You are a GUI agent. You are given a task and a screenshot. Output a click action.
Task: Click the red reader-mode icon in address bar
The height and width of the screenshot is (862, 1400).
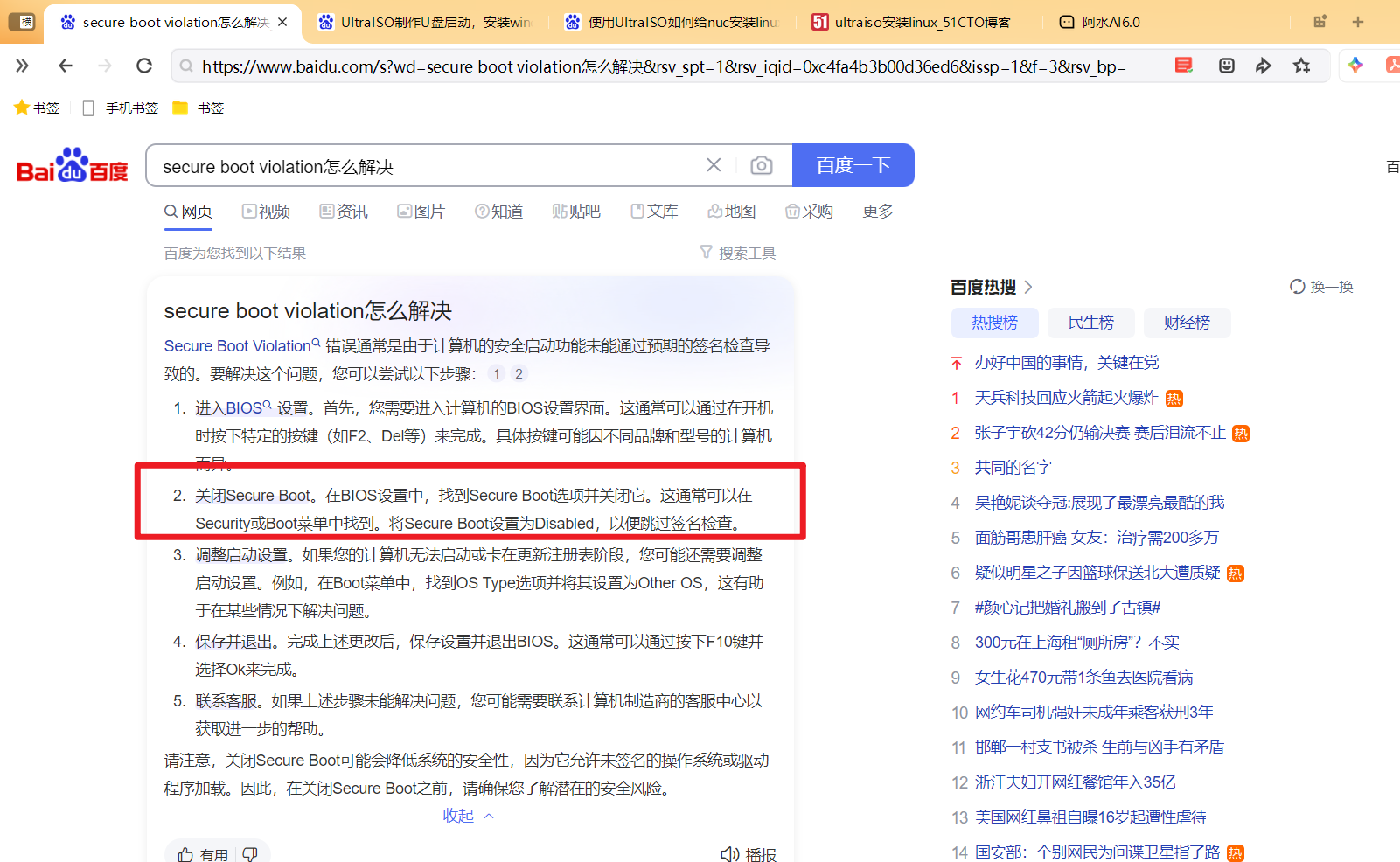1184,66
